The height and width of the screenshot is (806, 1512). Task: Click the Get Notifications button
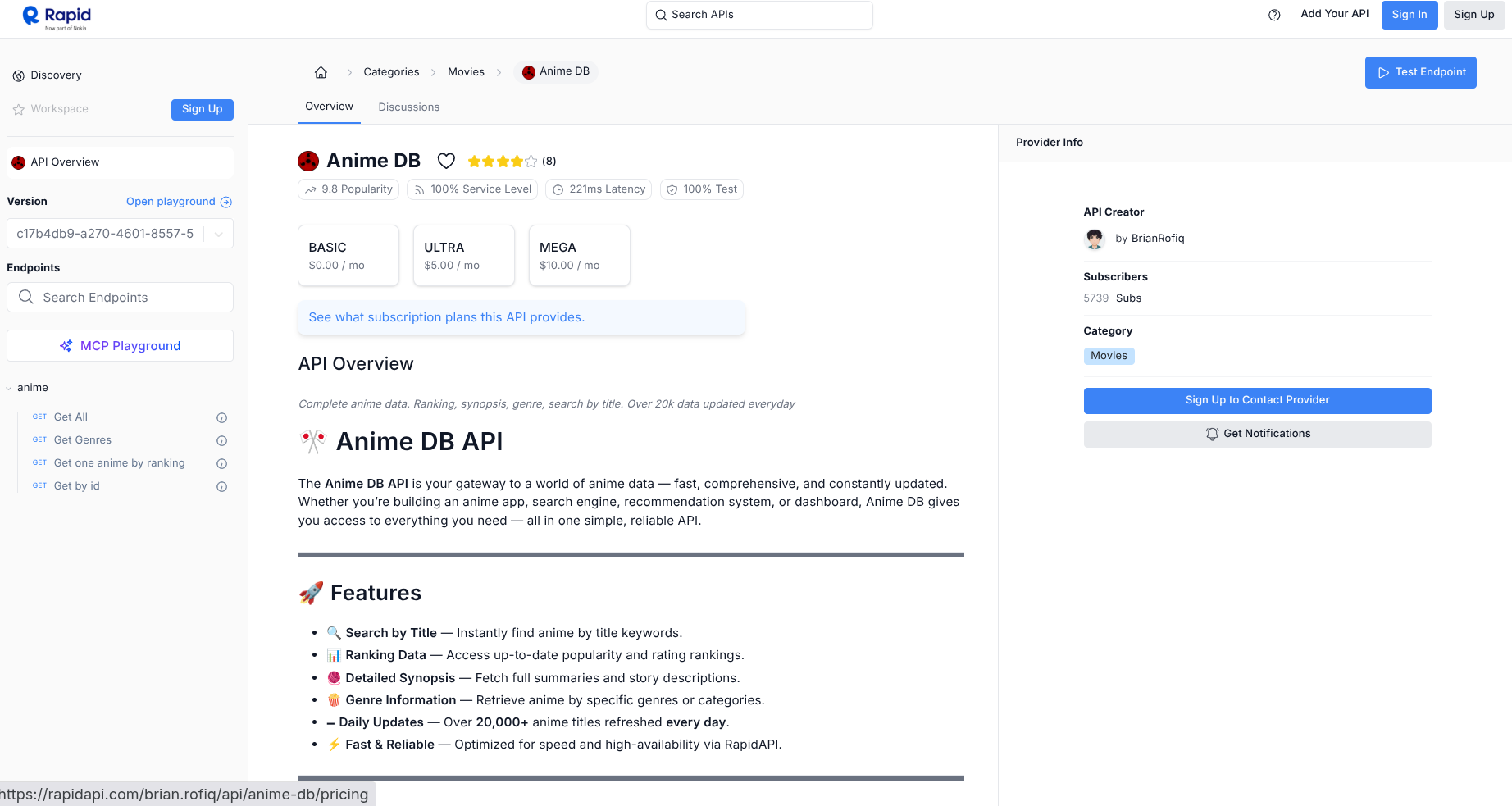click(1258, 434)
